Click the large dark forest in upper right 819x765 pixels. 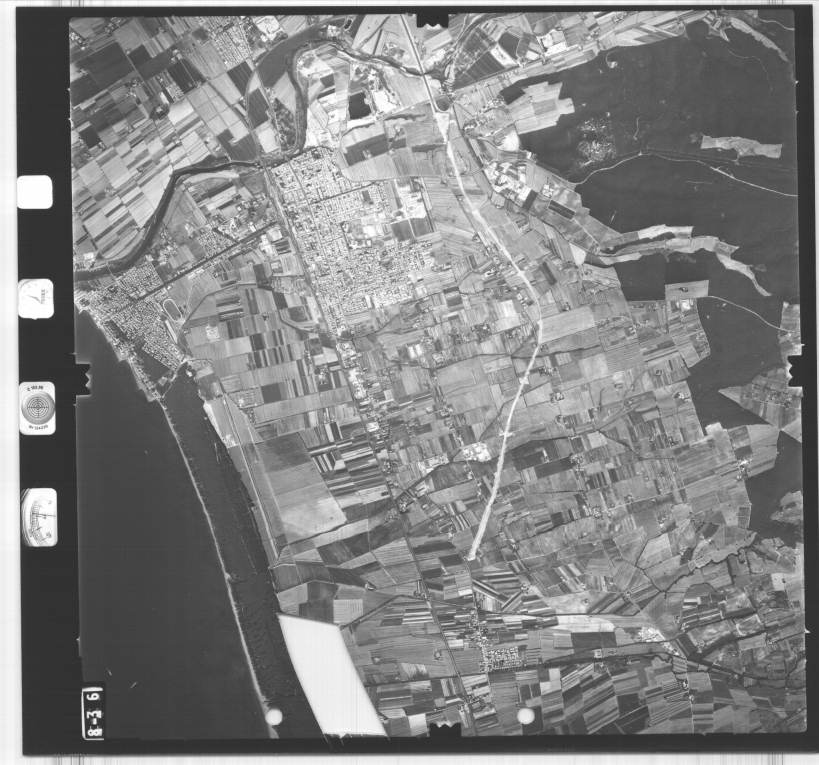pos(680,110)
